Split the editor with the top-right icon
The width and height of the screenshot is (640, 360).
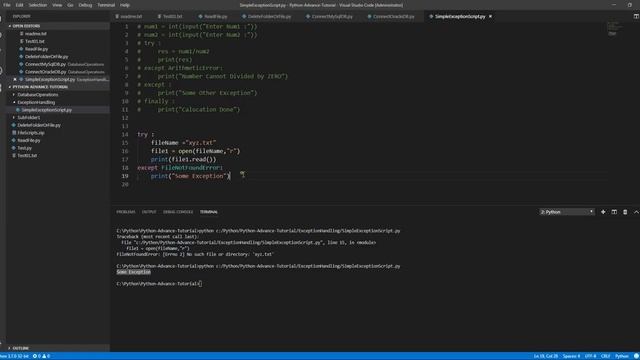tap(636, 16)
